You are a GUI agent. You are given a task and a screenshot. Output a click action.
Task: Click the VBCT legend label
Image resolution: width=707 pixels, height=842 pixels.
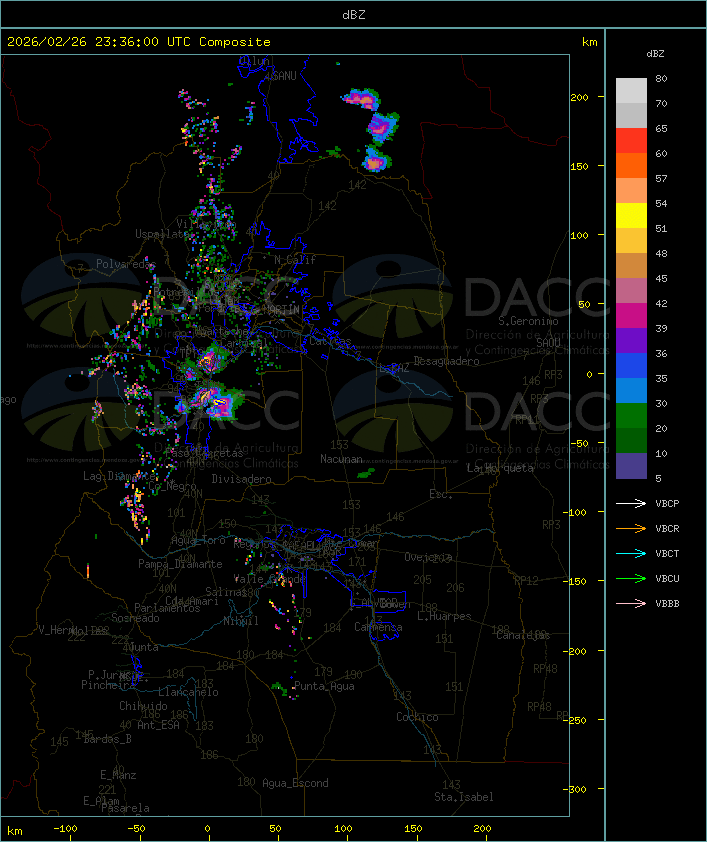coord(667,553)
